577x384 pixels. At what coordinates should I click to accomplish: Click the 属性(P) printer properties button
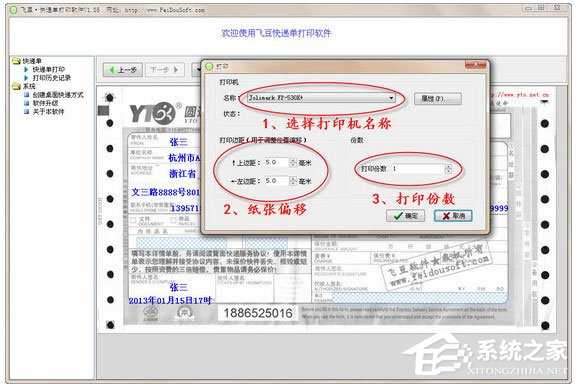tap(438, 99)
